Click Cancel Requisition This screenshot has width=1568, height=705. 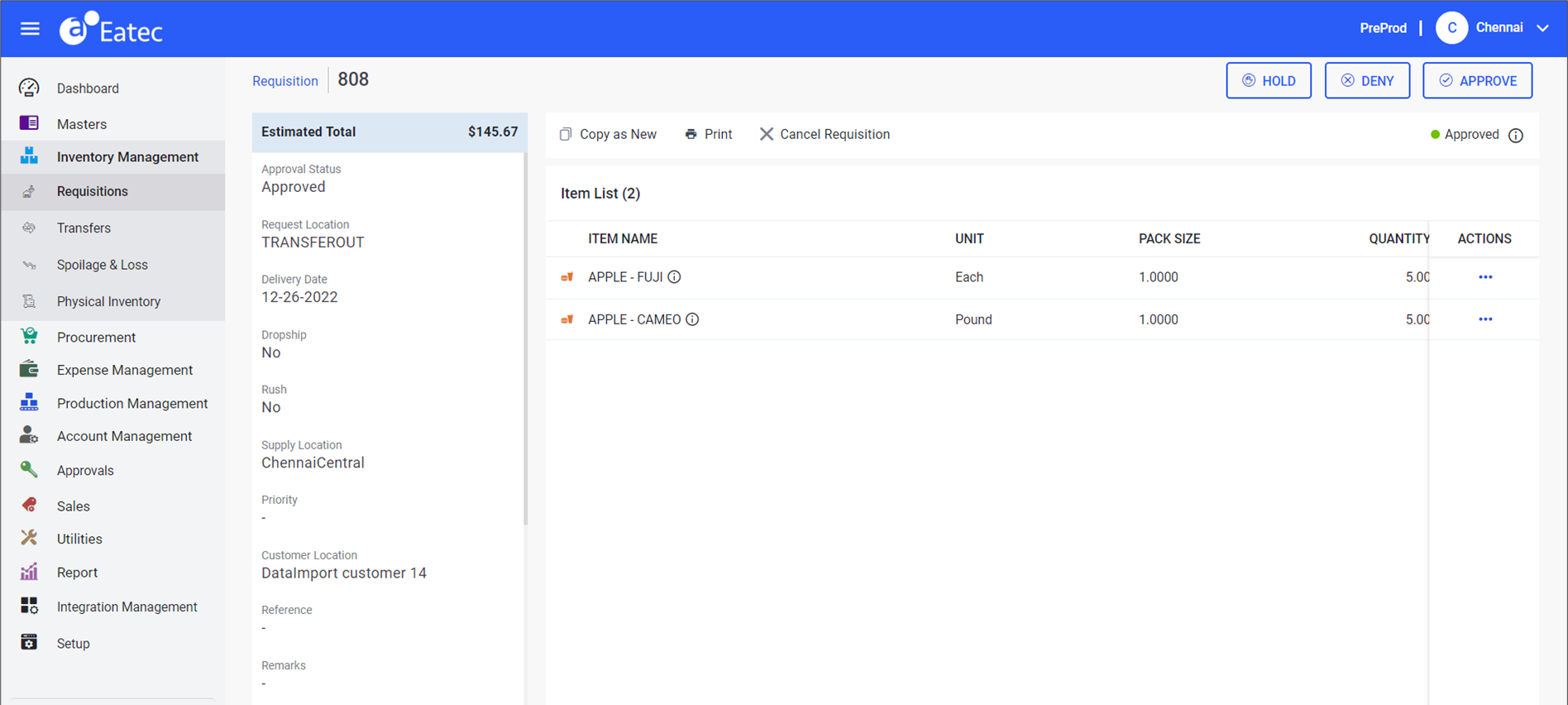[x=825, y=134]
